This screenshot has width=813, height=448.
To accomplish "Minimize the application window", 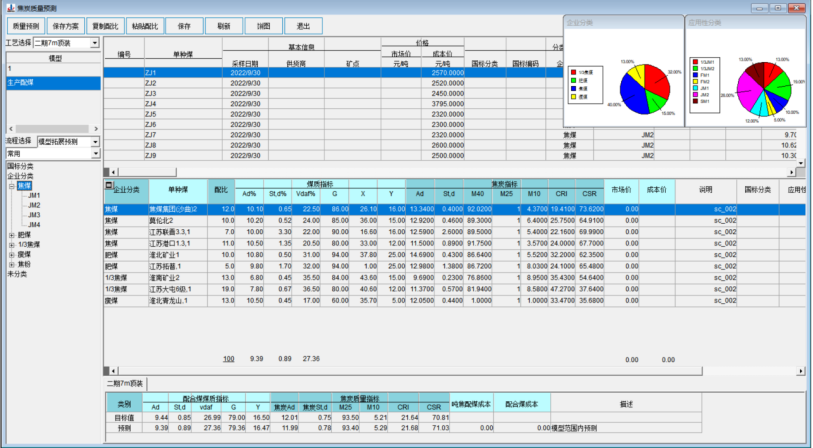I will pyautogui.click(x=760, y=8).
